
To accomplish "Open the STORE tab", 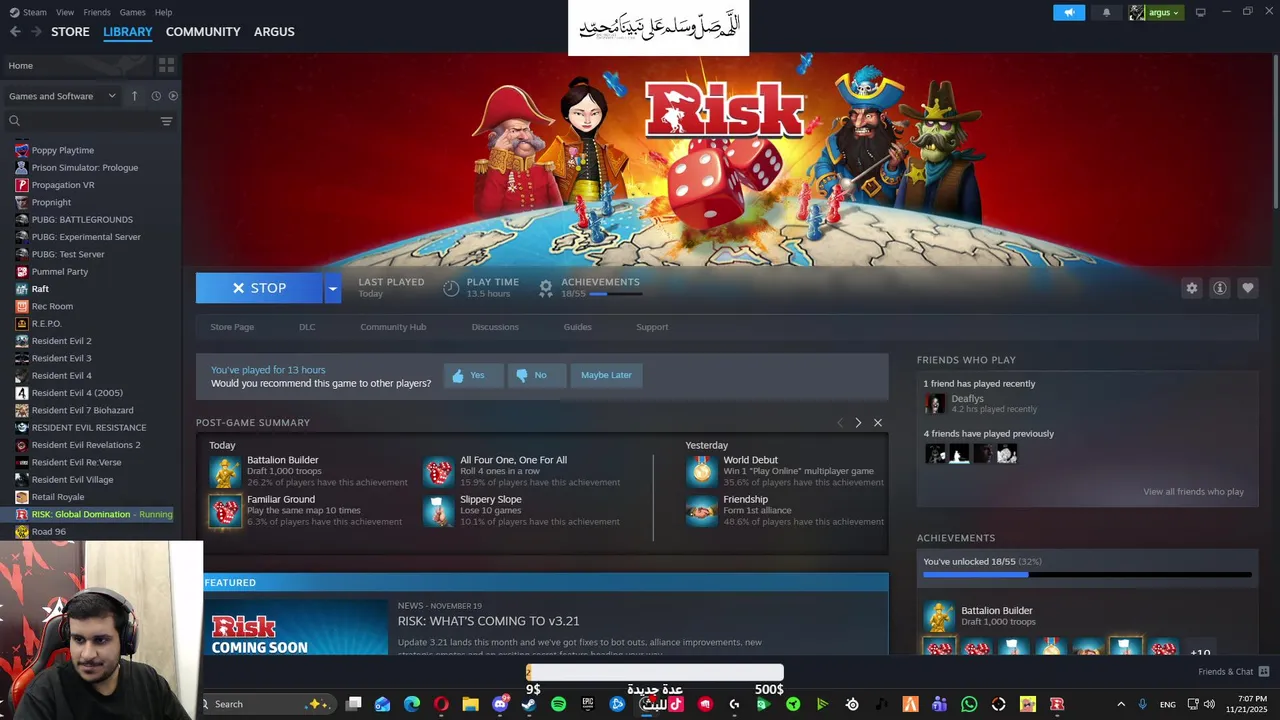I will click(x=70, y=32).
